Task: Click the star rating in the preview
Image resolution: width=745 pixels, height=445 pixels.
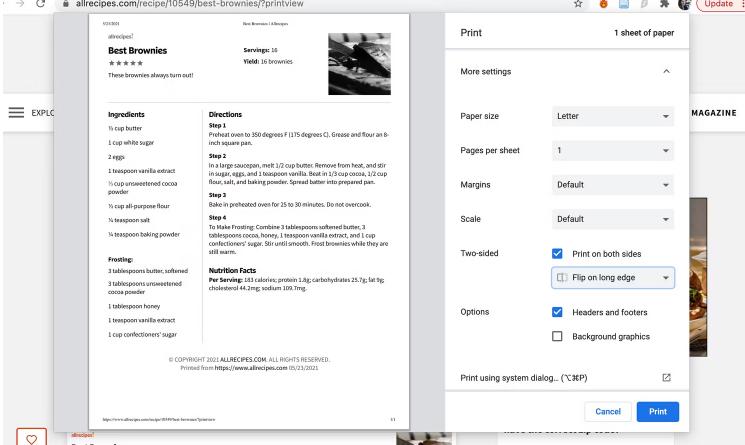Action: (125, 63)
